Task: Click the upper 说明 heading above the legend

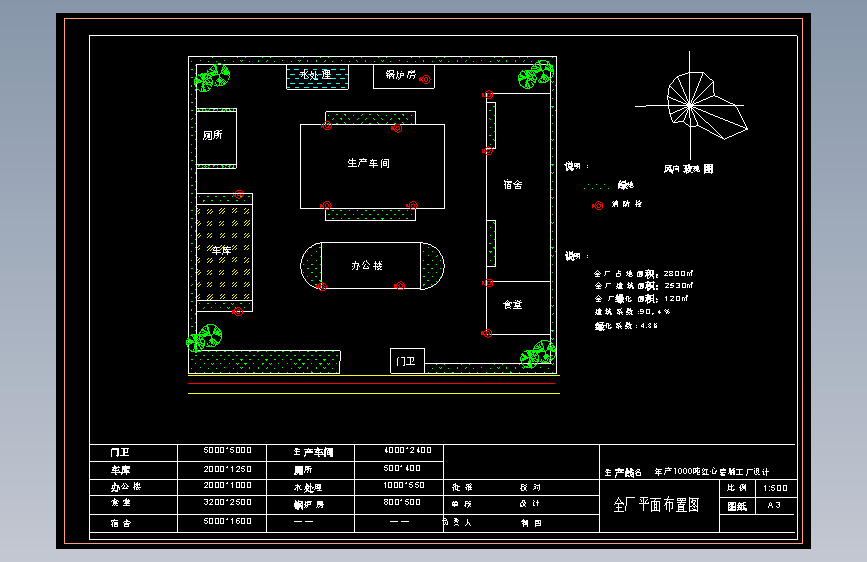Action: [576, 166]
